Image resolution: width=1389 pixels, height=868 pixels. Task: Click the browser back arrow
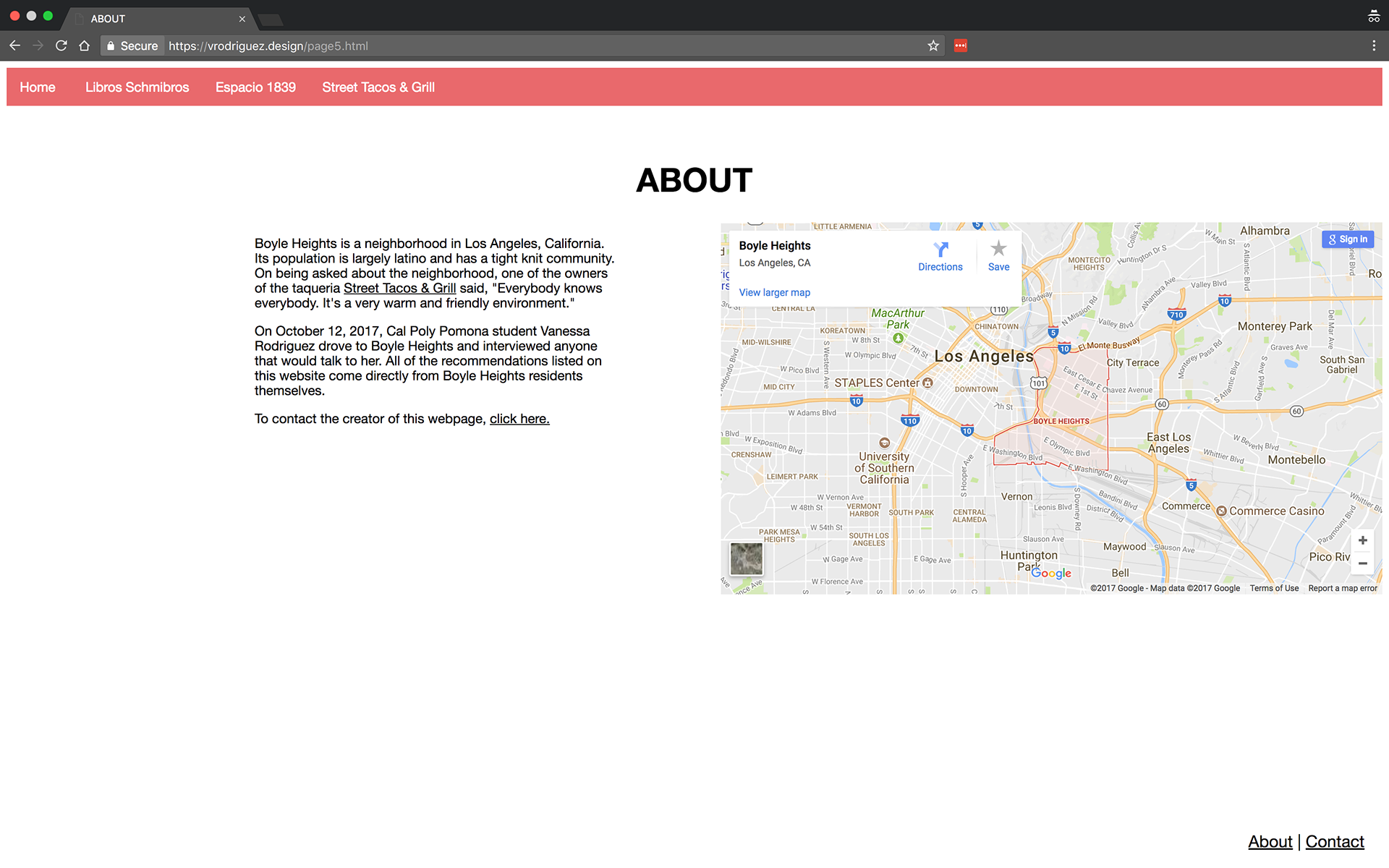(14, 46)
